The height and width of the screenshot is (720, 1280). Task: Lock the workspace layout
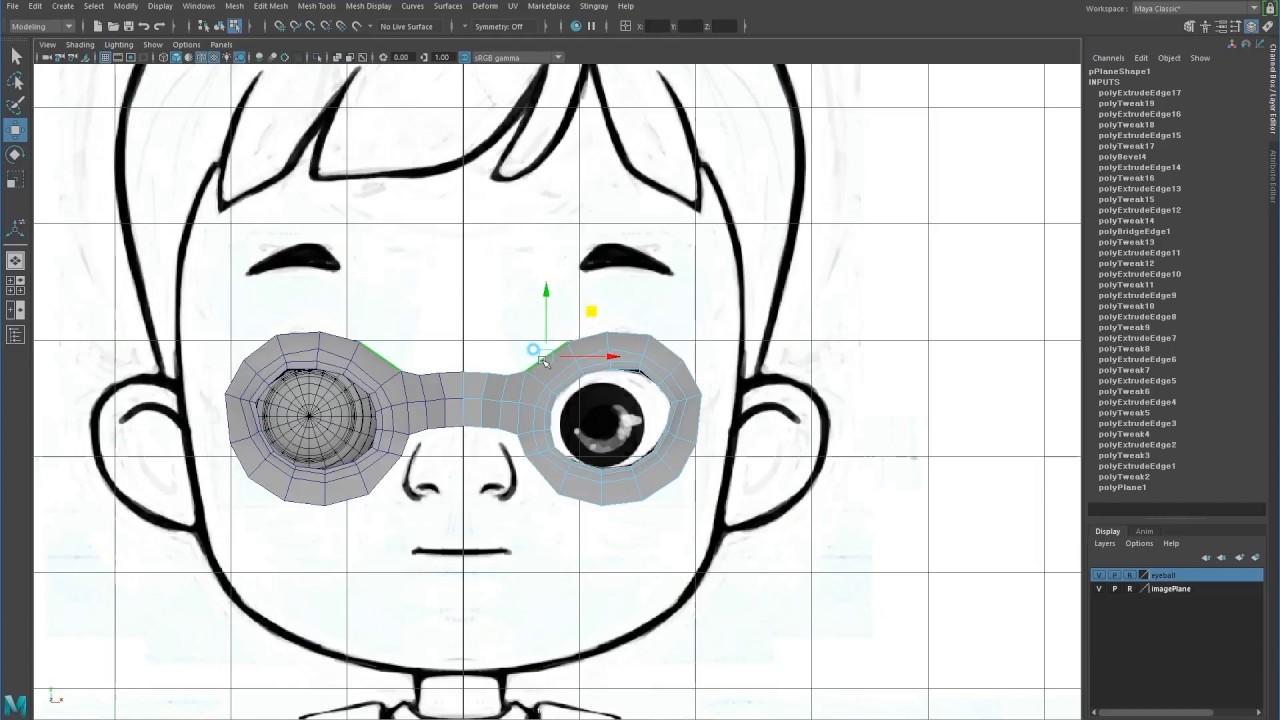click(x=1271, y=8)
